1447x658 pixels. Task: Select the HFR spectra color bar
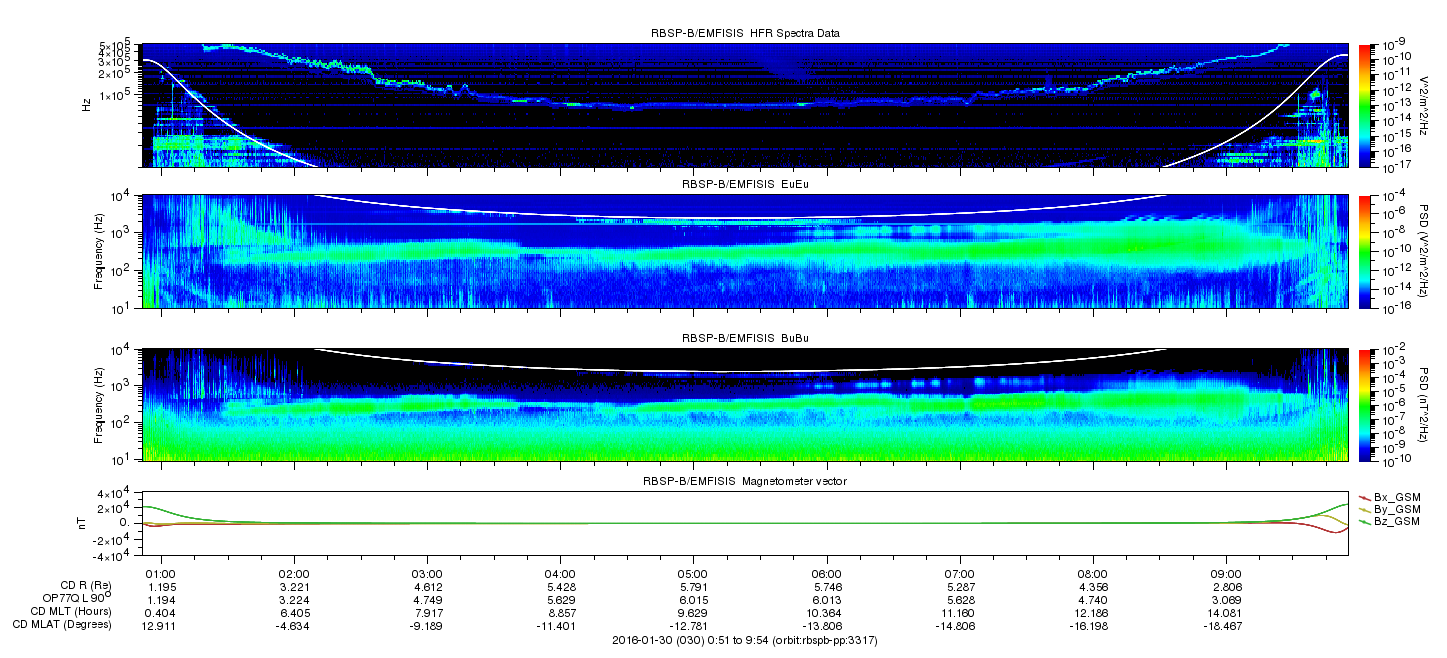[x=1364, y=105]
